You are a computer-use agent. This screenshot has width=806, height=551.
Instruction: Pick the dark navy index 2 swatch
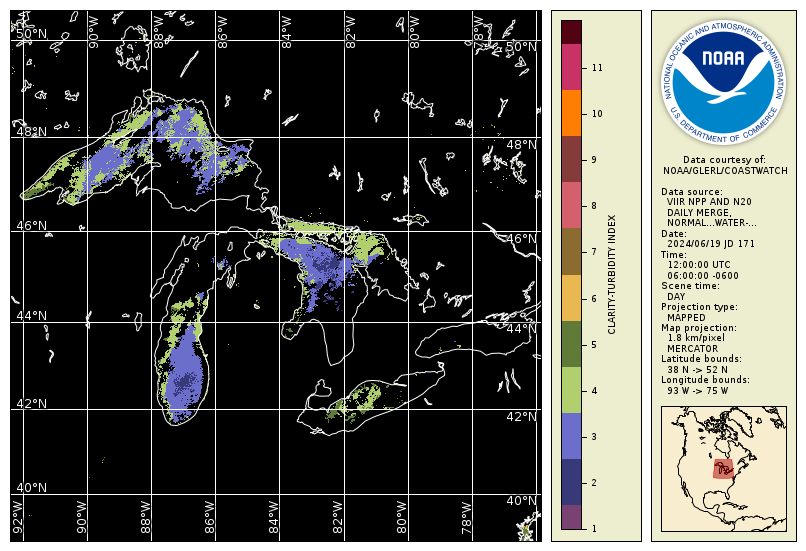pyautogui.click(x=571, y=482)
